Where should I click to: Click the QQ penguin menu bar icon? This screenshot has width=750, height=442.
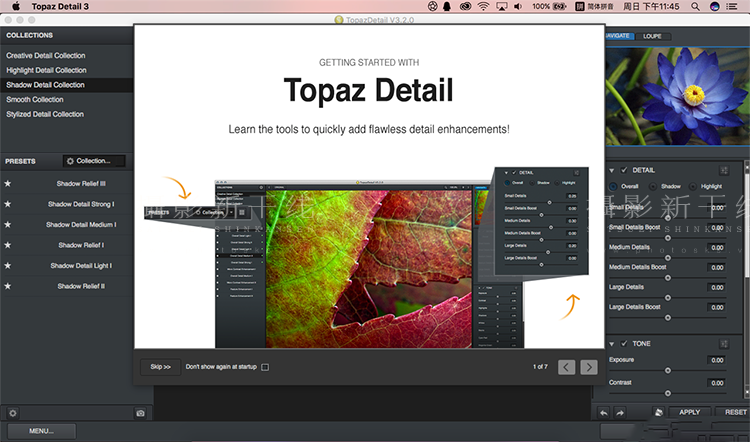click(447, 6)
